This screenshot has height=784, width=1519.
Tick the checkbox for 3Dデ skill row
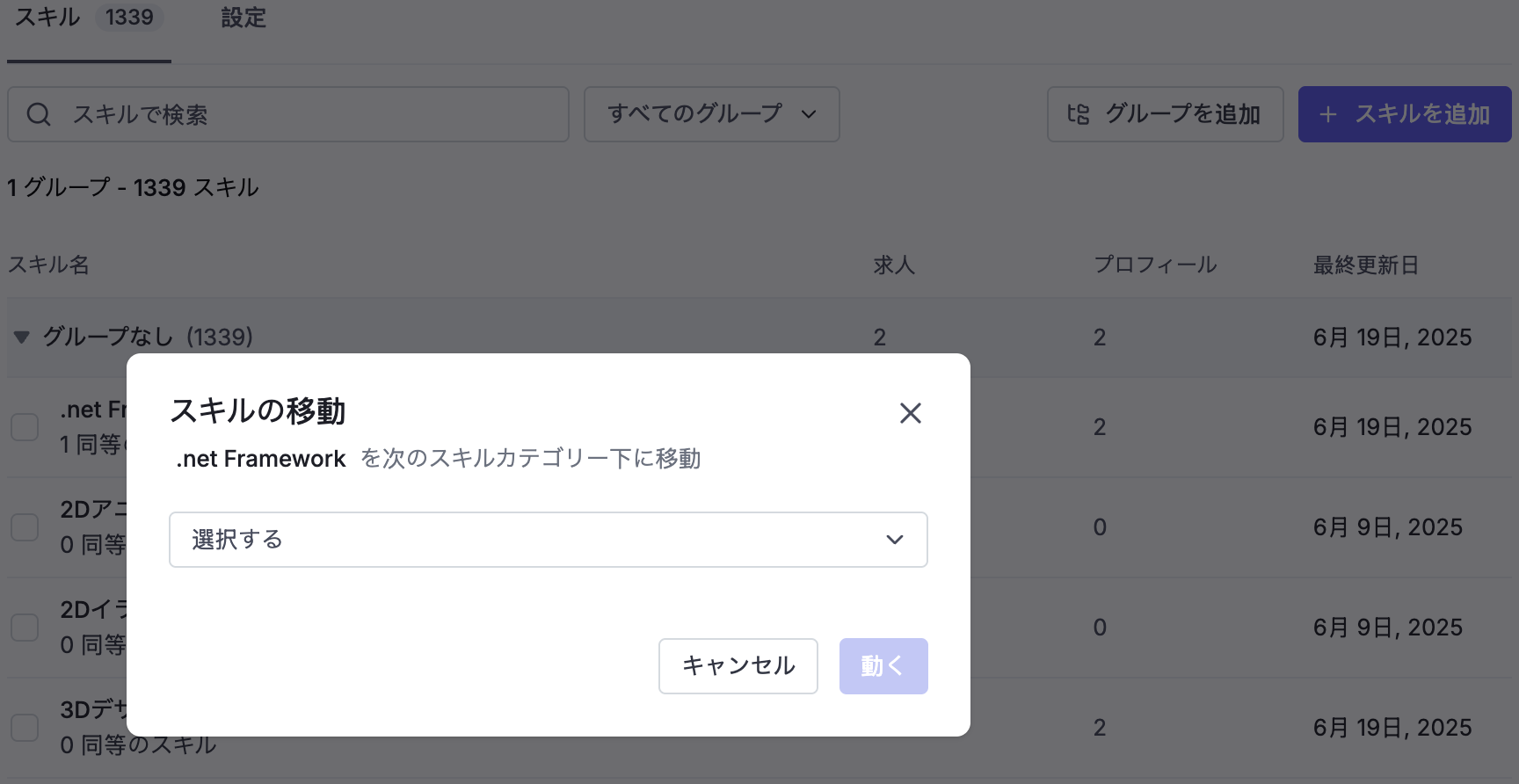25,728
